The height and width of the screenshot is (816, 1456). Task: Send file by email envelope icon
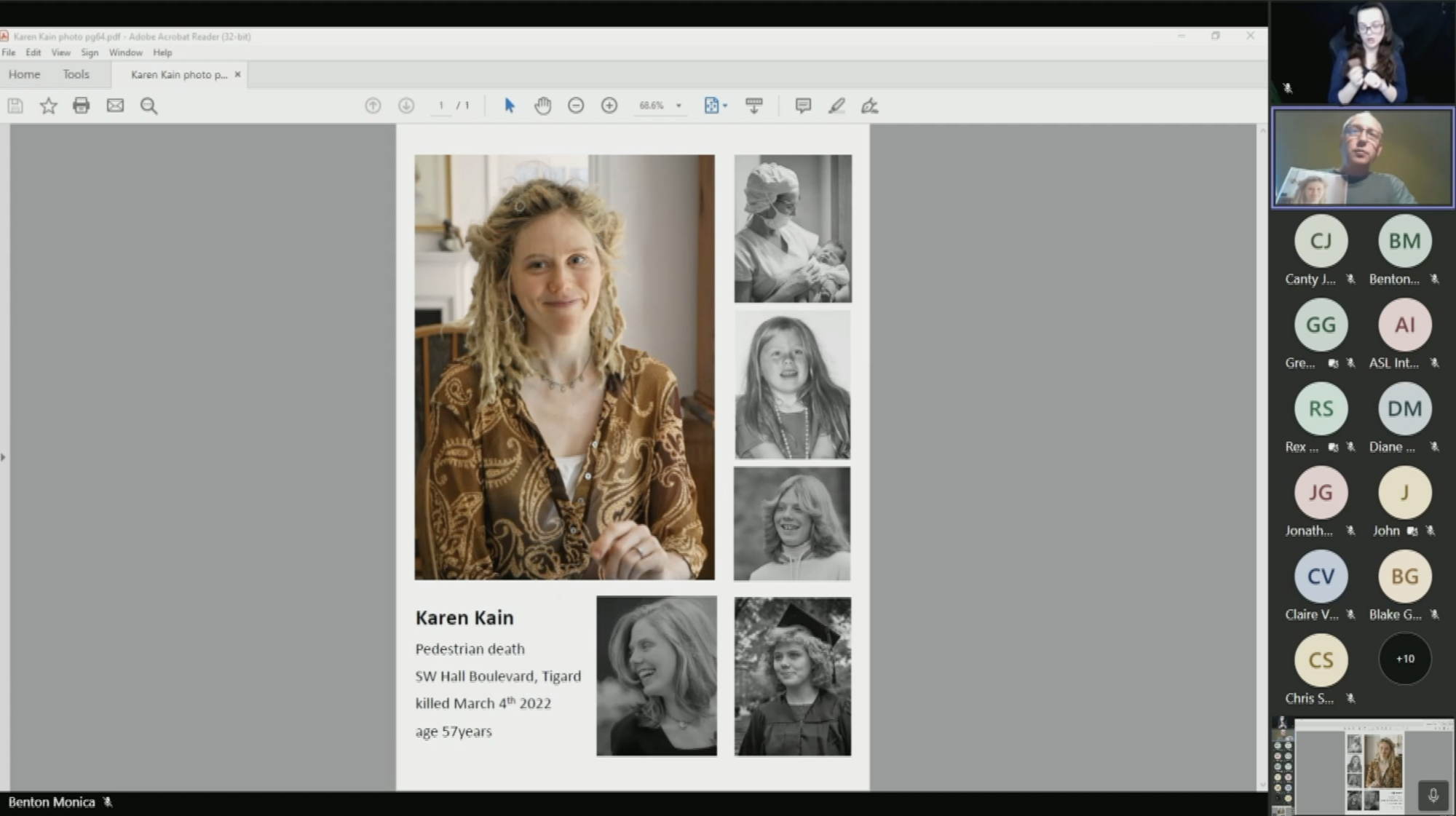115,106
